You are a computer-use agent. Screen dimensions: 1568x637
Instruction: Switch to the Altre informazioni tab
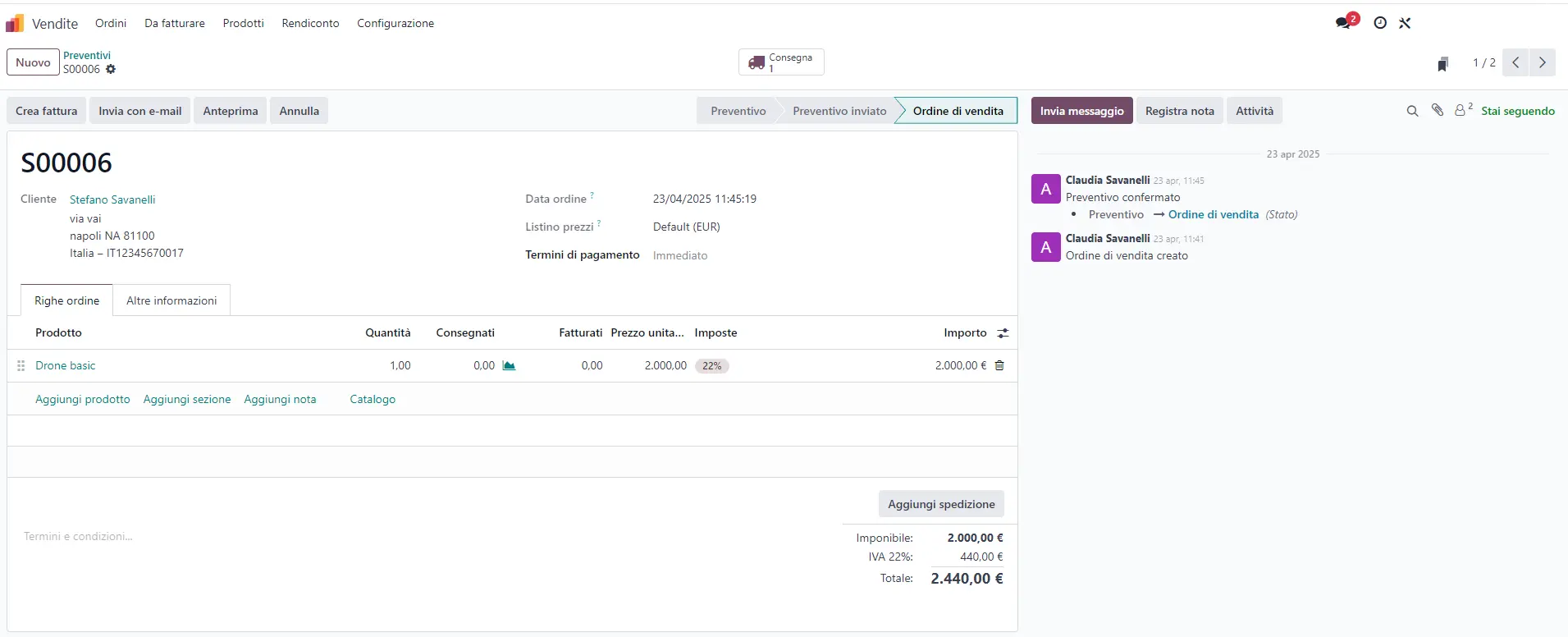(171, 300)
